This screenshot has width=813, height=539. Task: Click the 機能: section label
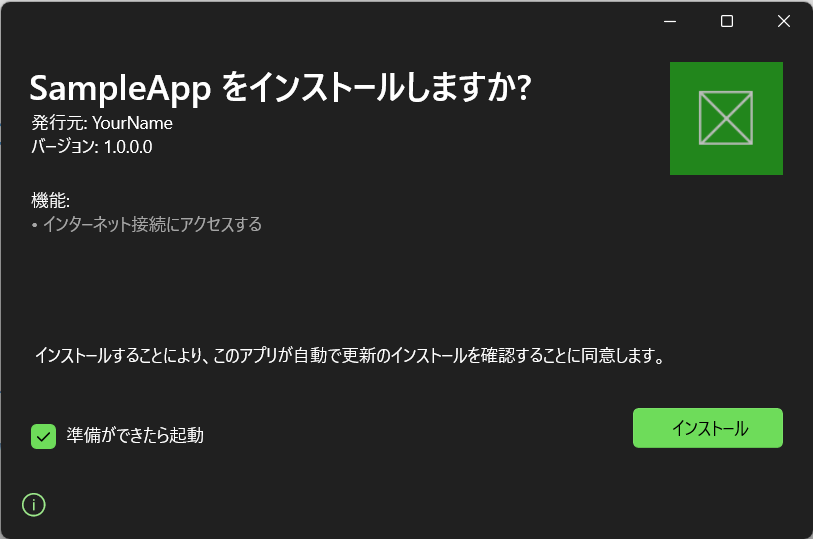50,200
